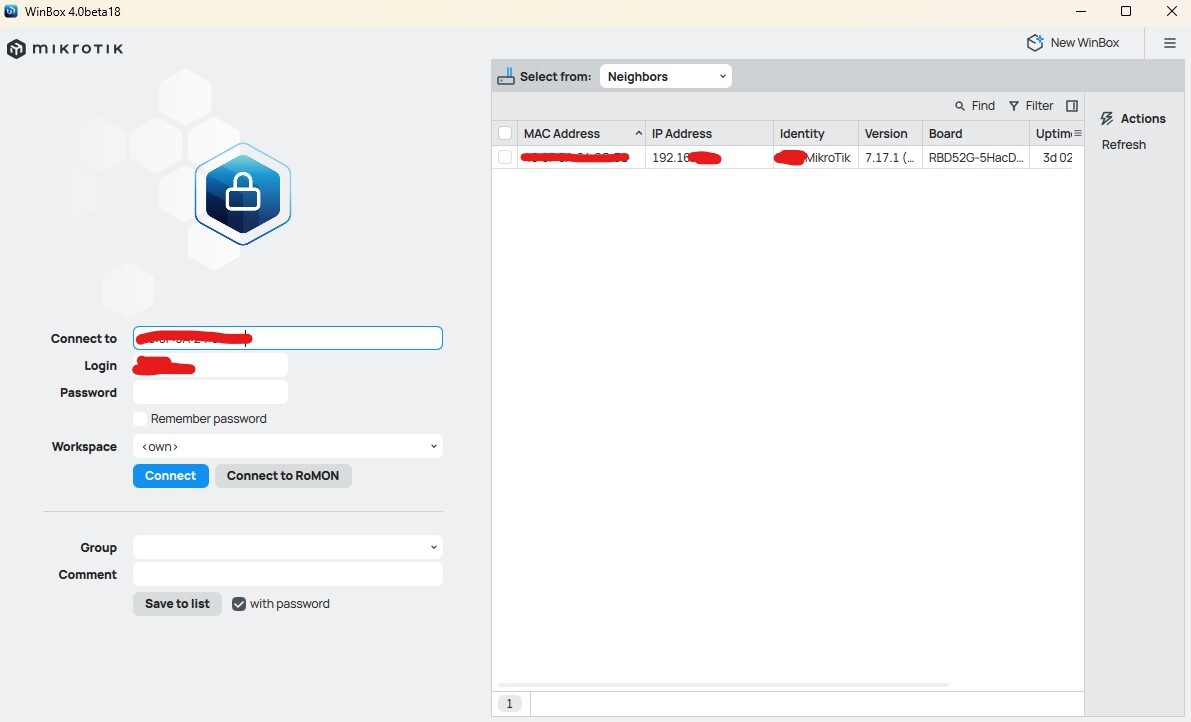
Task: Click the New WinBox cube icon
Action: (x=1035, y=43)
